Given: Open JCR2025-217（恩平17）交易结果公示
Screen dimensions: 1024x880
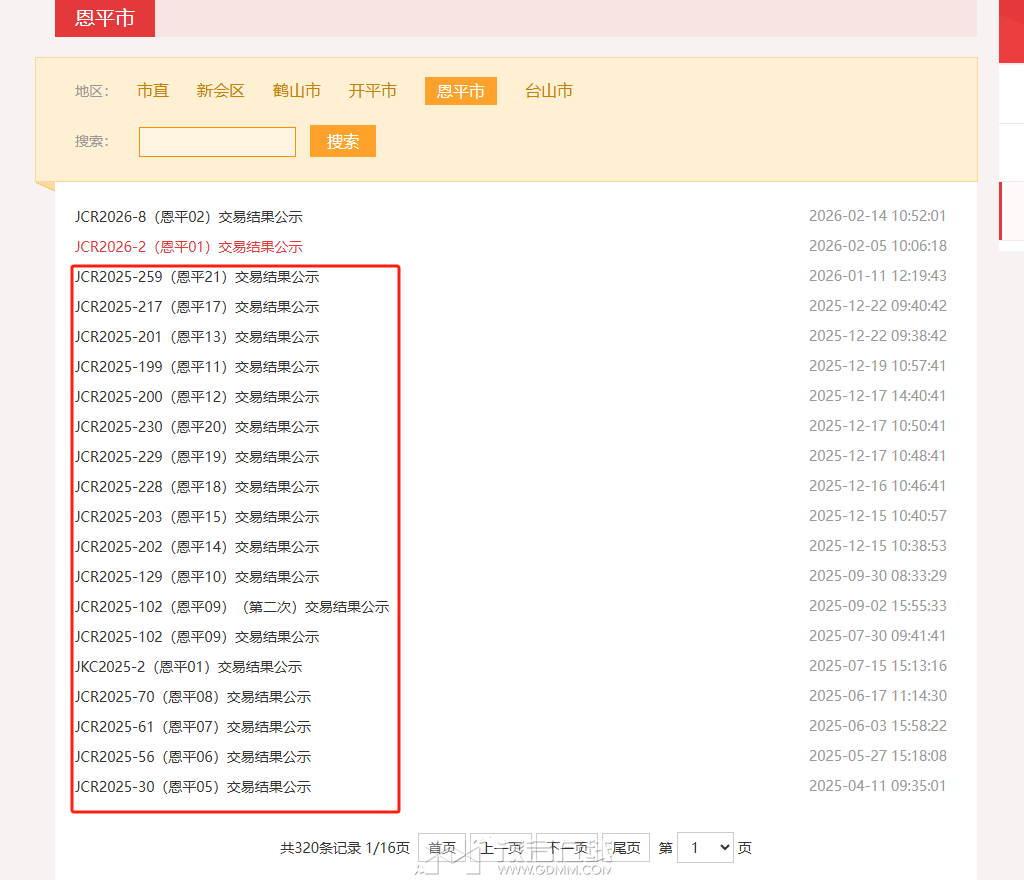Looking at the screenshot, I should [x=197, y=307].
